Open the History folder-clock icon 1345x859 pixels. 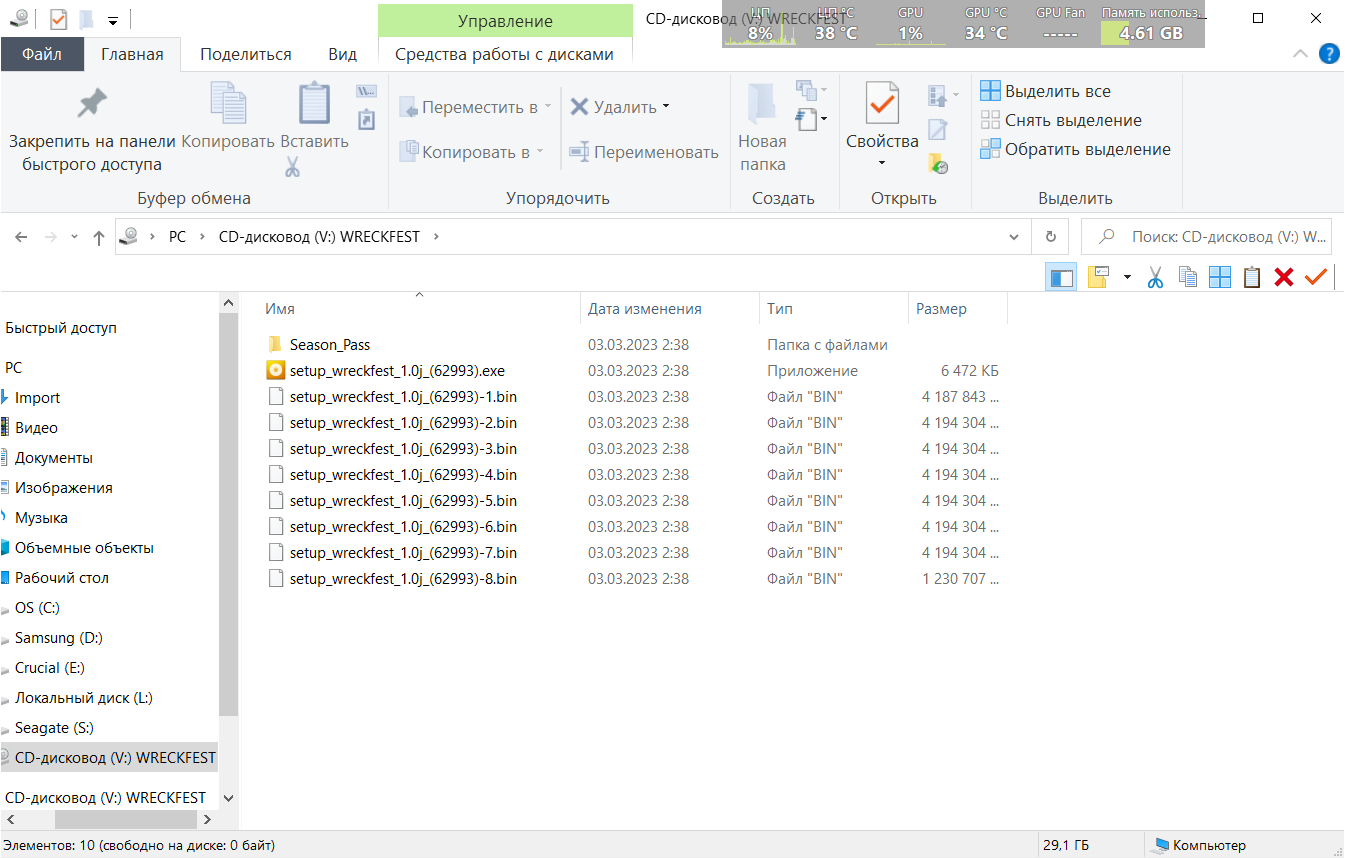938,163
